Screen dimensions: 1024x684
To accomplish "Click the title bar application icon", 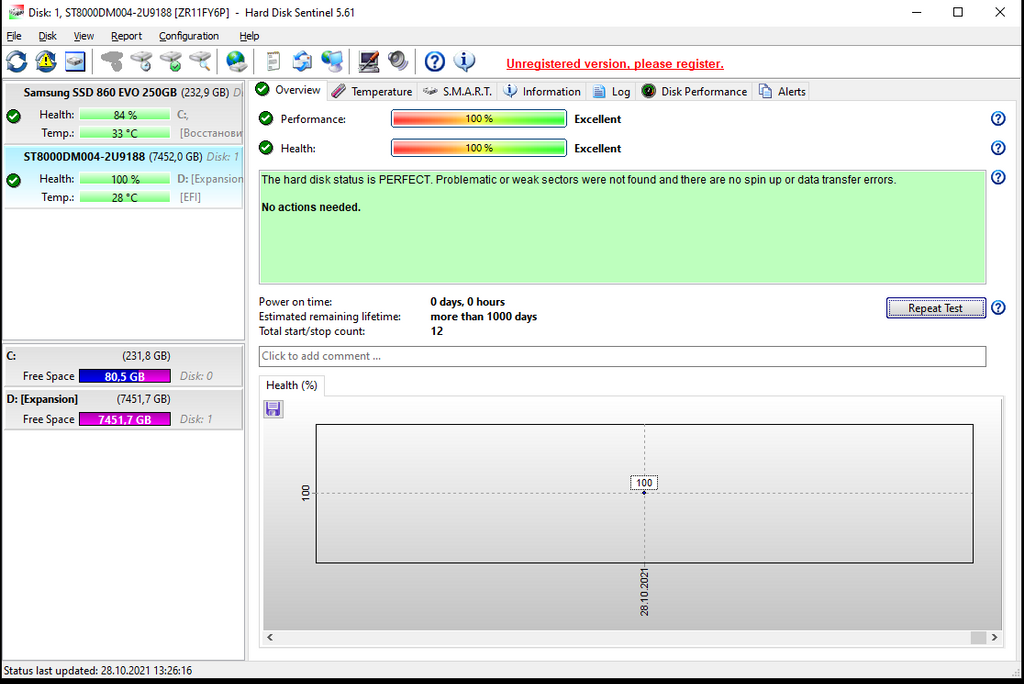I will coord(15,12).
